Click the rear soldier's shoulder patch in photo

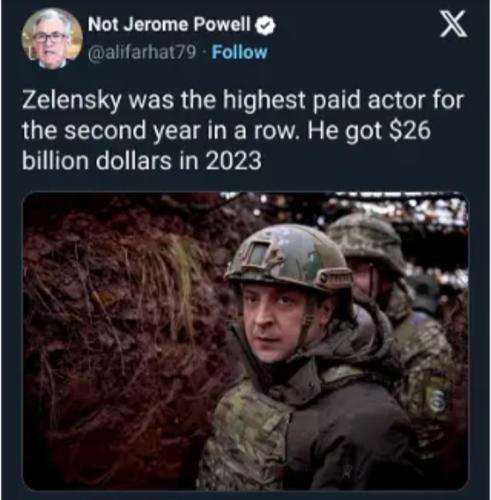(x=437, y=393)
